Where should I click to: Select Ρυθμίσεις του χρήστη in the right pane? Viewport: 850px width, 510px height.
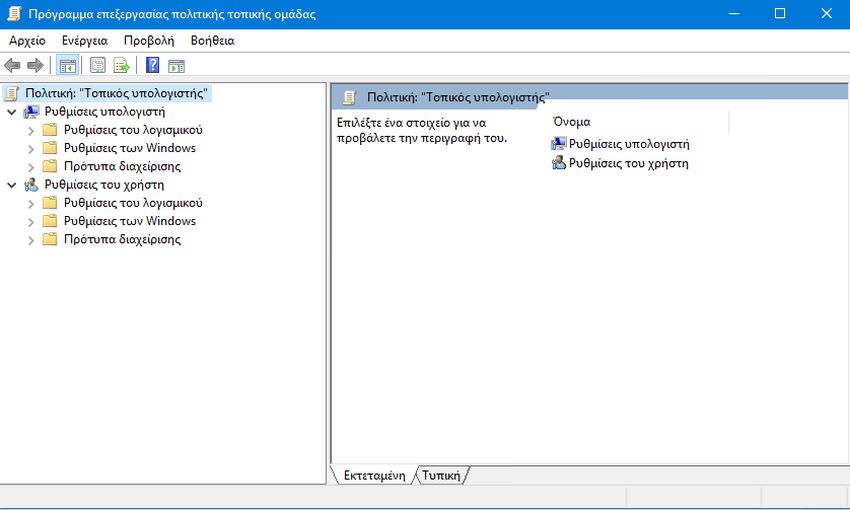coord(628,163)
